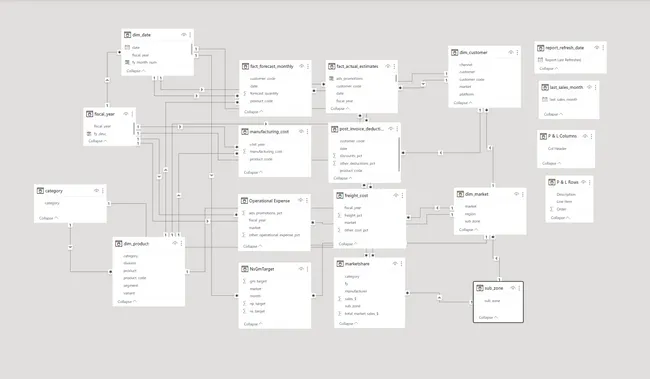Click the sigma icon beside forecast quantity
Screen dimensions: 650x379
point(245,94)
